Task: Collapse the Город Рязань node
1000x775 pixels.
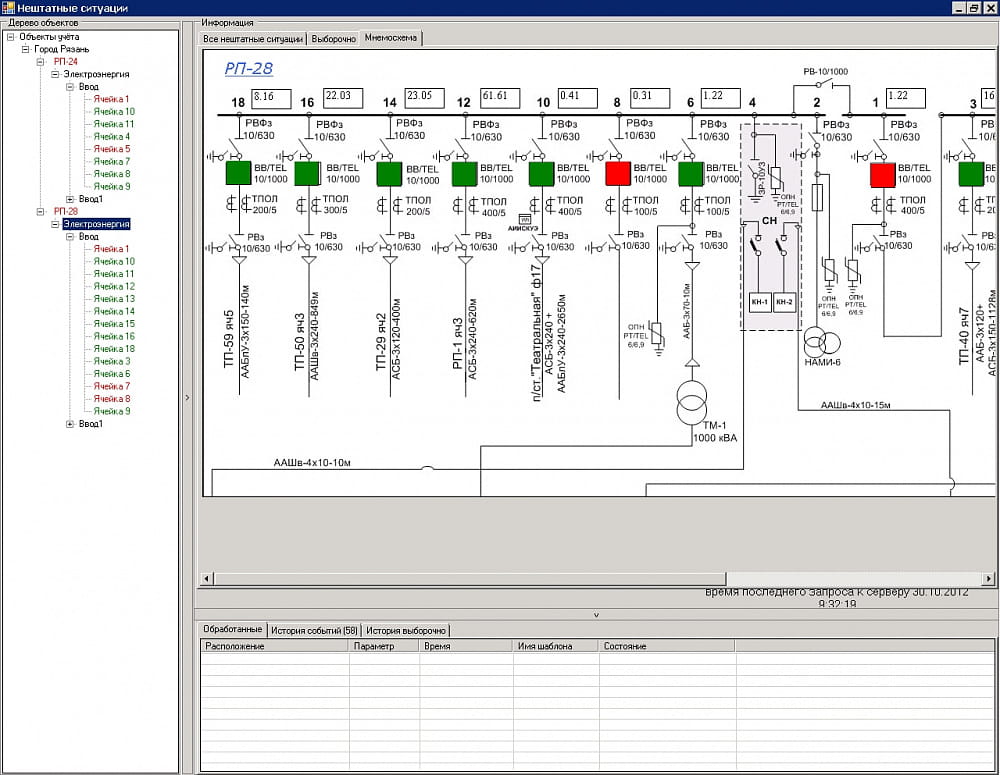Action: click(26, 49)
